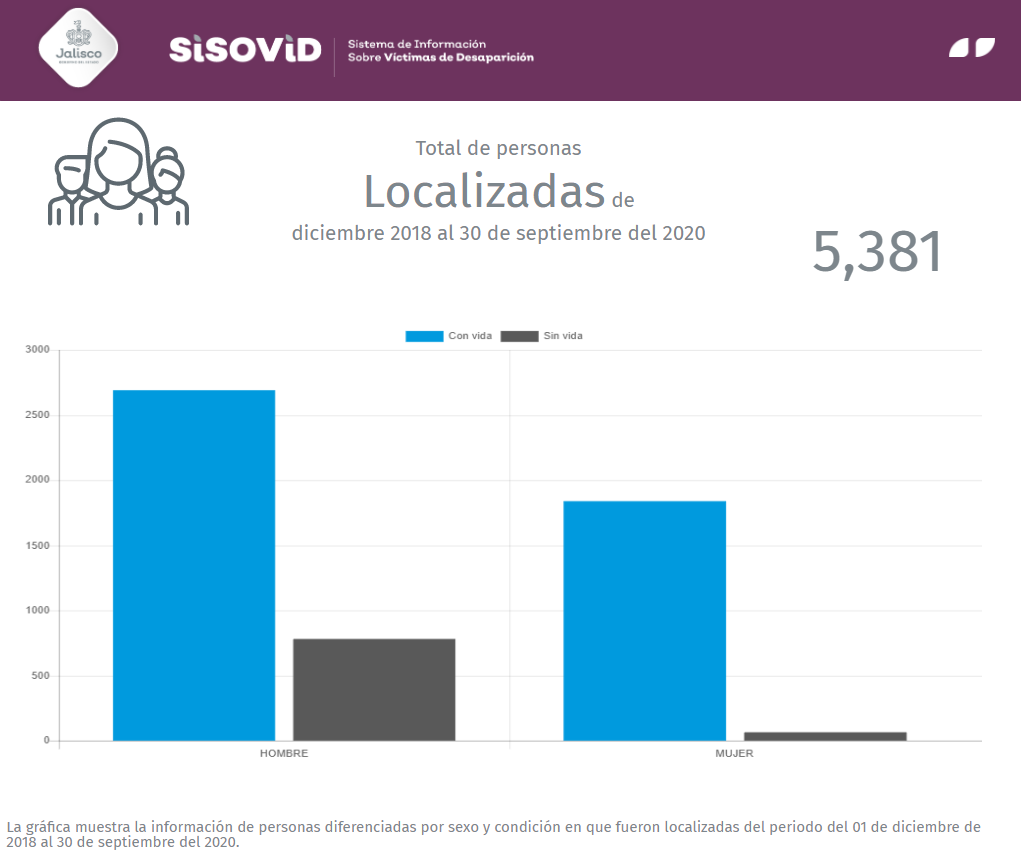The width and height of the screenshot is (1021, 863).
Task: Open the SISOVID home logo
Action: [x=245, y=50]
